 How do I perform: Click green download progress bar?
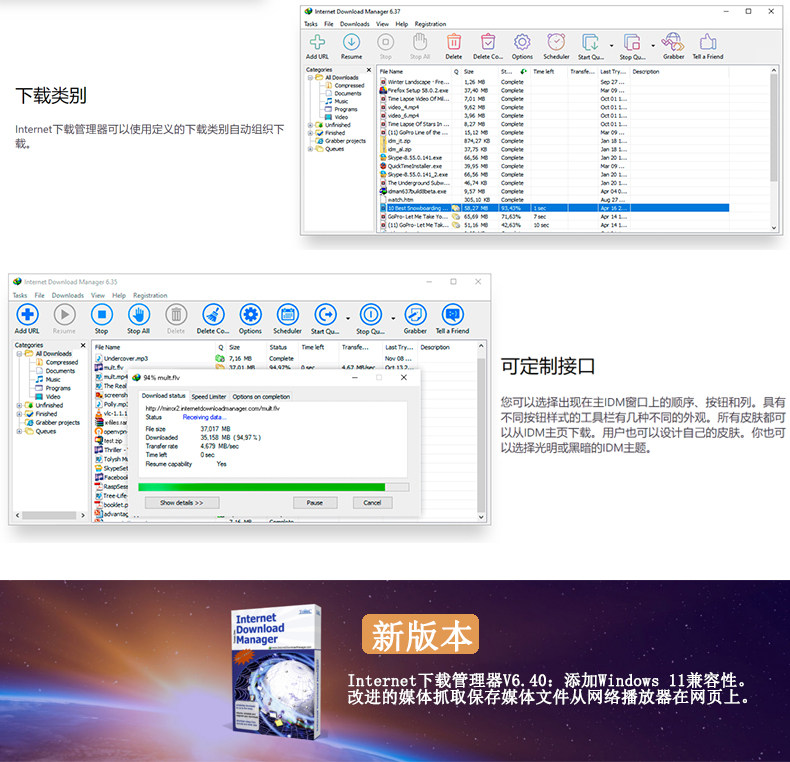274,487
